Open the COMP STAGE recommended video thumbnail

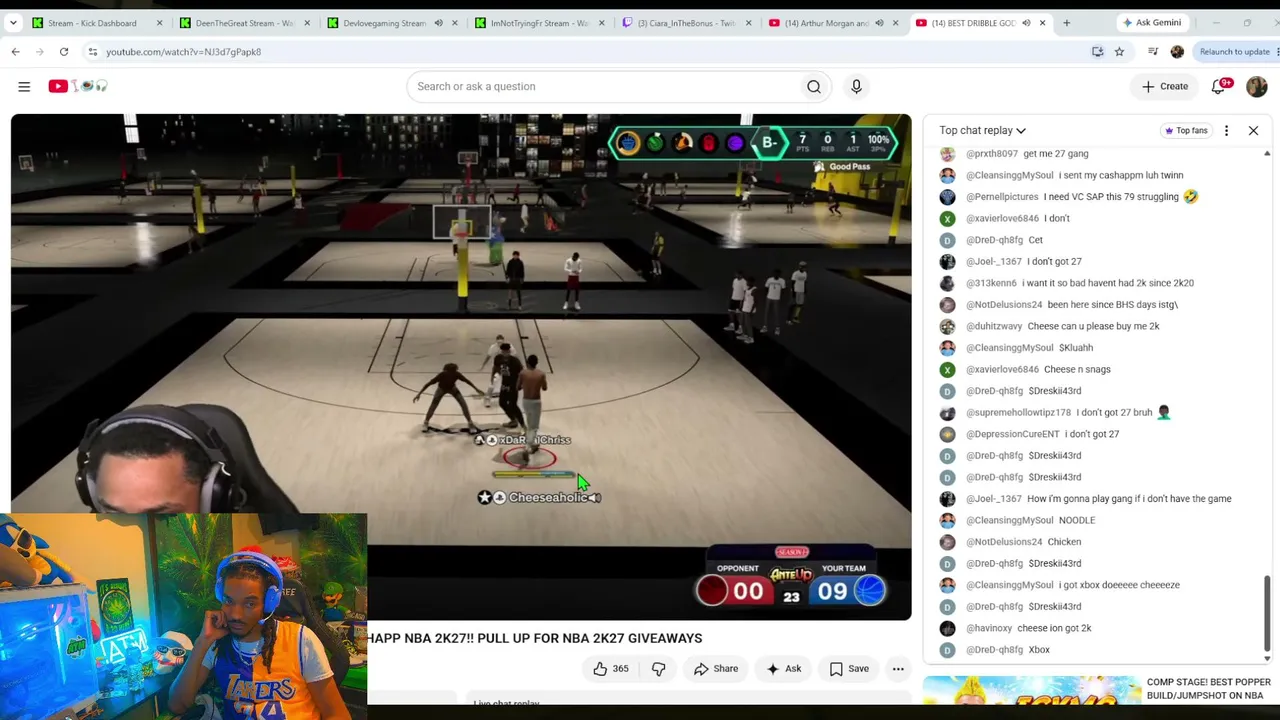1031,691
